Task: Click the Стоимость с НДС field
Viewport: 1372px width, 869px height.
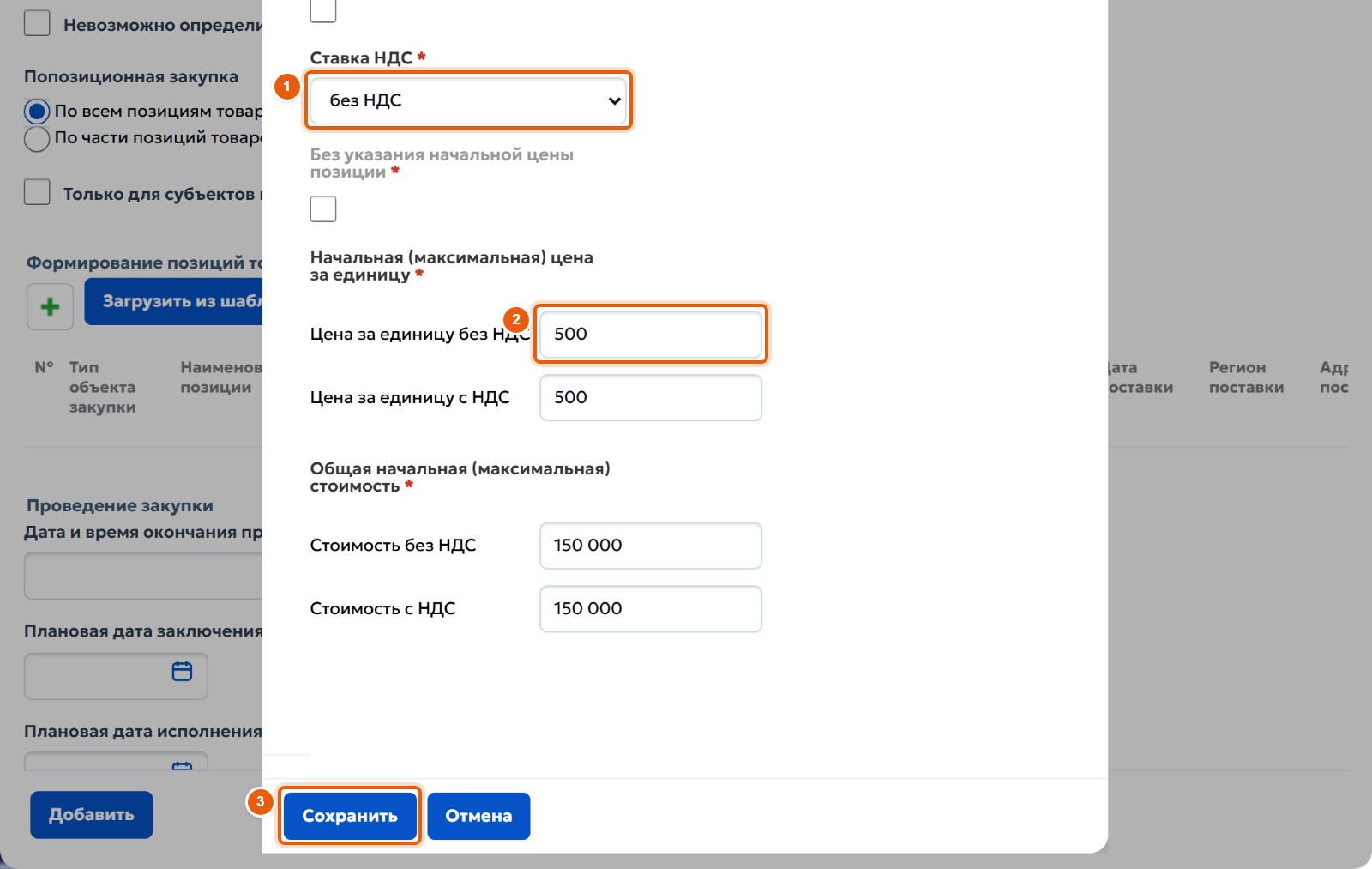Action: pyautogui.click(x=651, y=608)
